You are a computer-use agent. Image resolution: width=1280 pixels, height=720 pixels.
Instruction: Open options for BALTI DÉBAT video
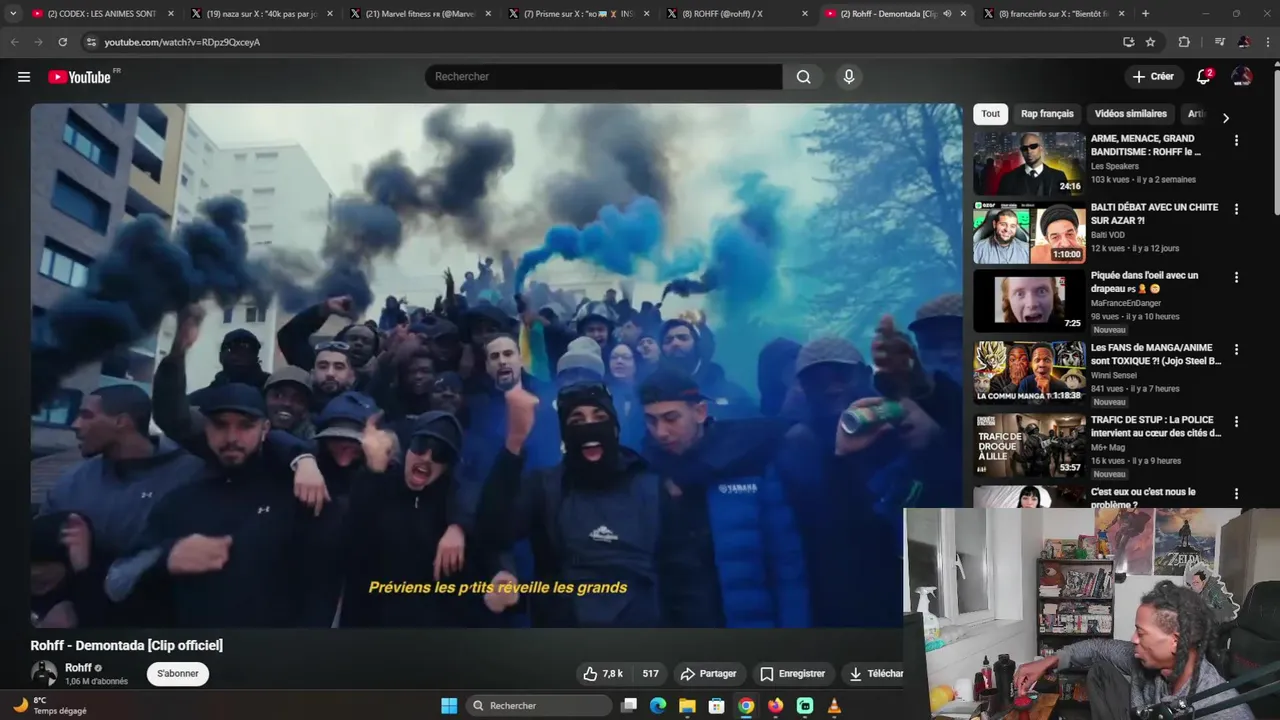1236,209
